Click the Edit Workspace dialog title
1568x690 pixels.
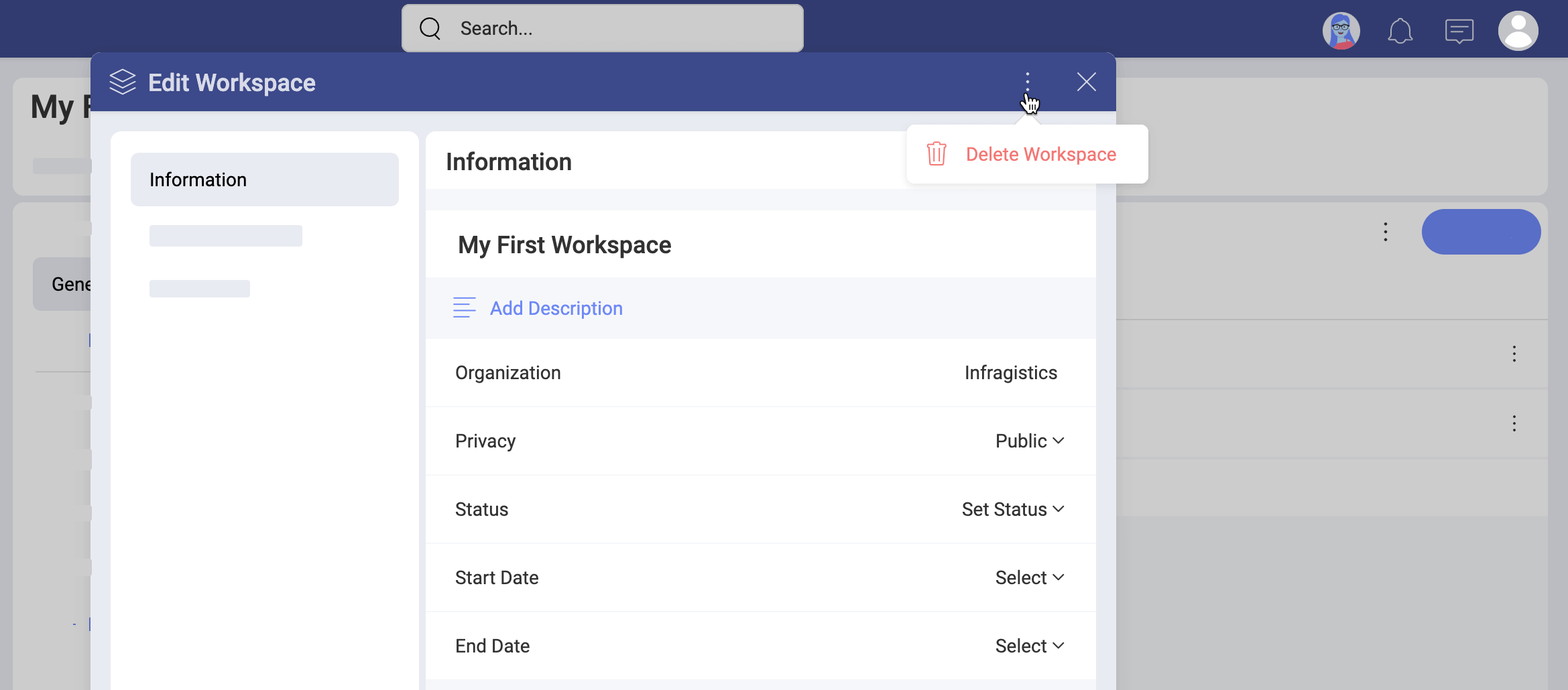(231, 82)
